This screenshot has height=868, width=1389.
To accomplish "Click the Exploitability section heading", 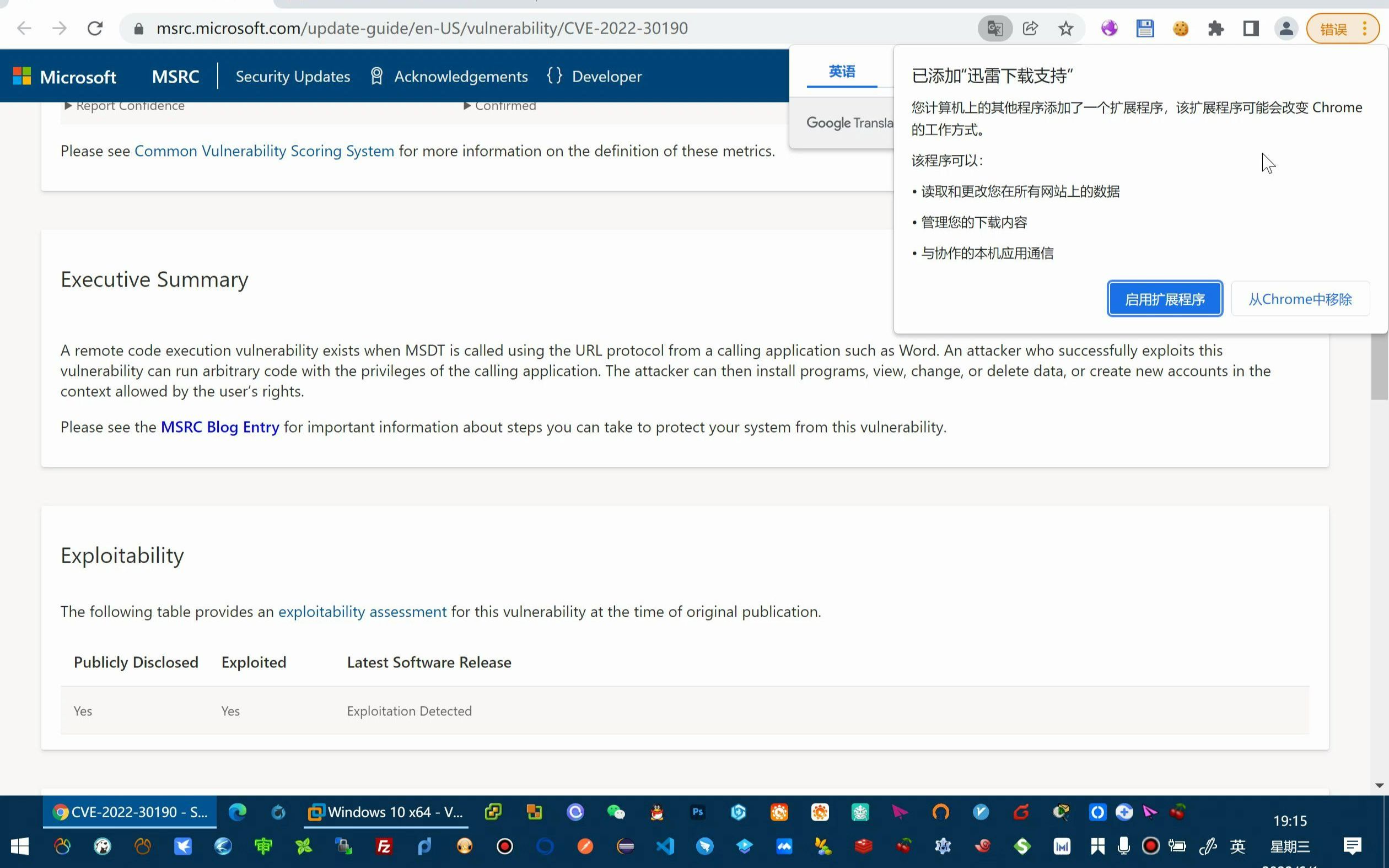I will pos(122,556).
